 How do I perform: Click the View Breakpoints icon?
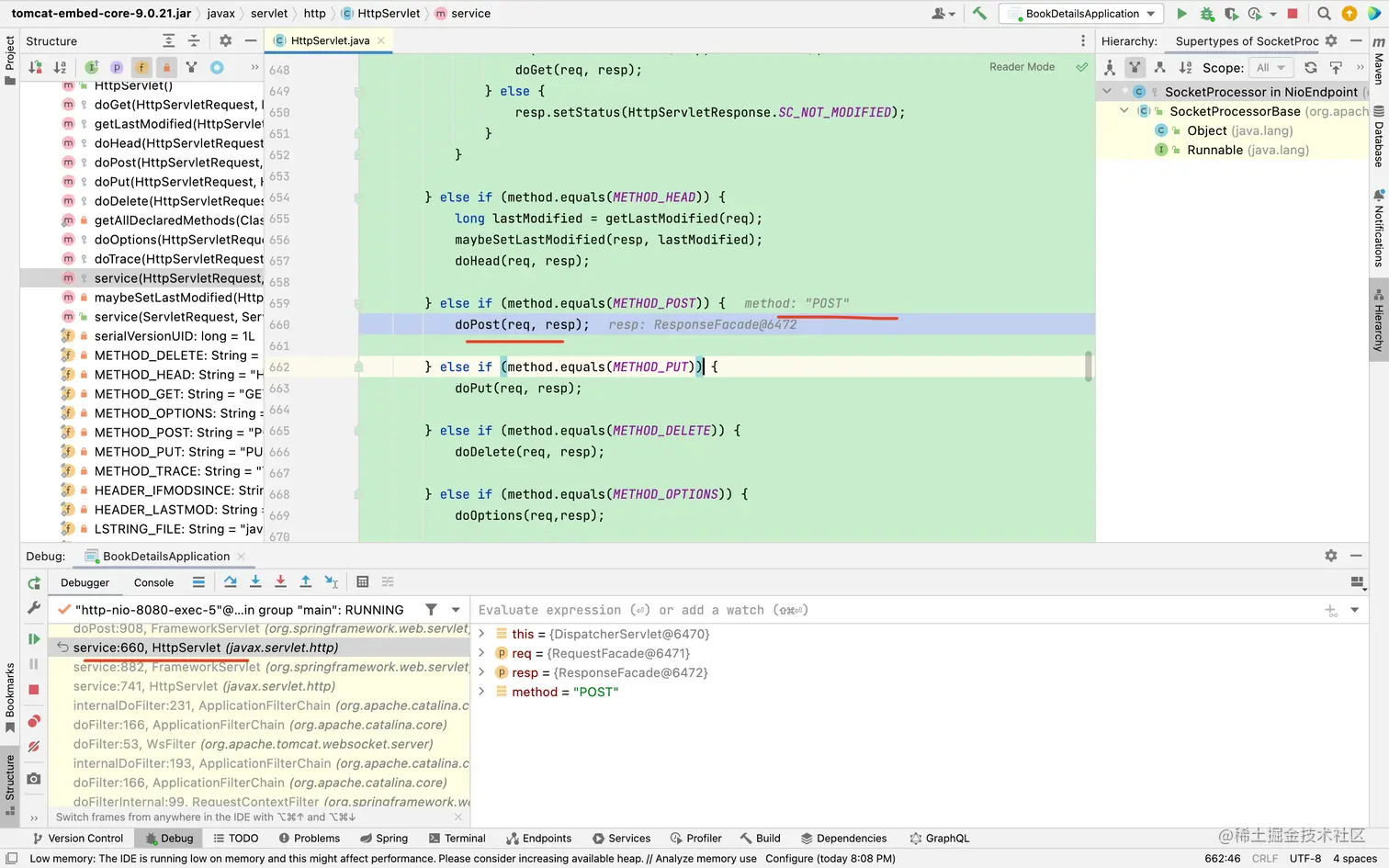34,721
